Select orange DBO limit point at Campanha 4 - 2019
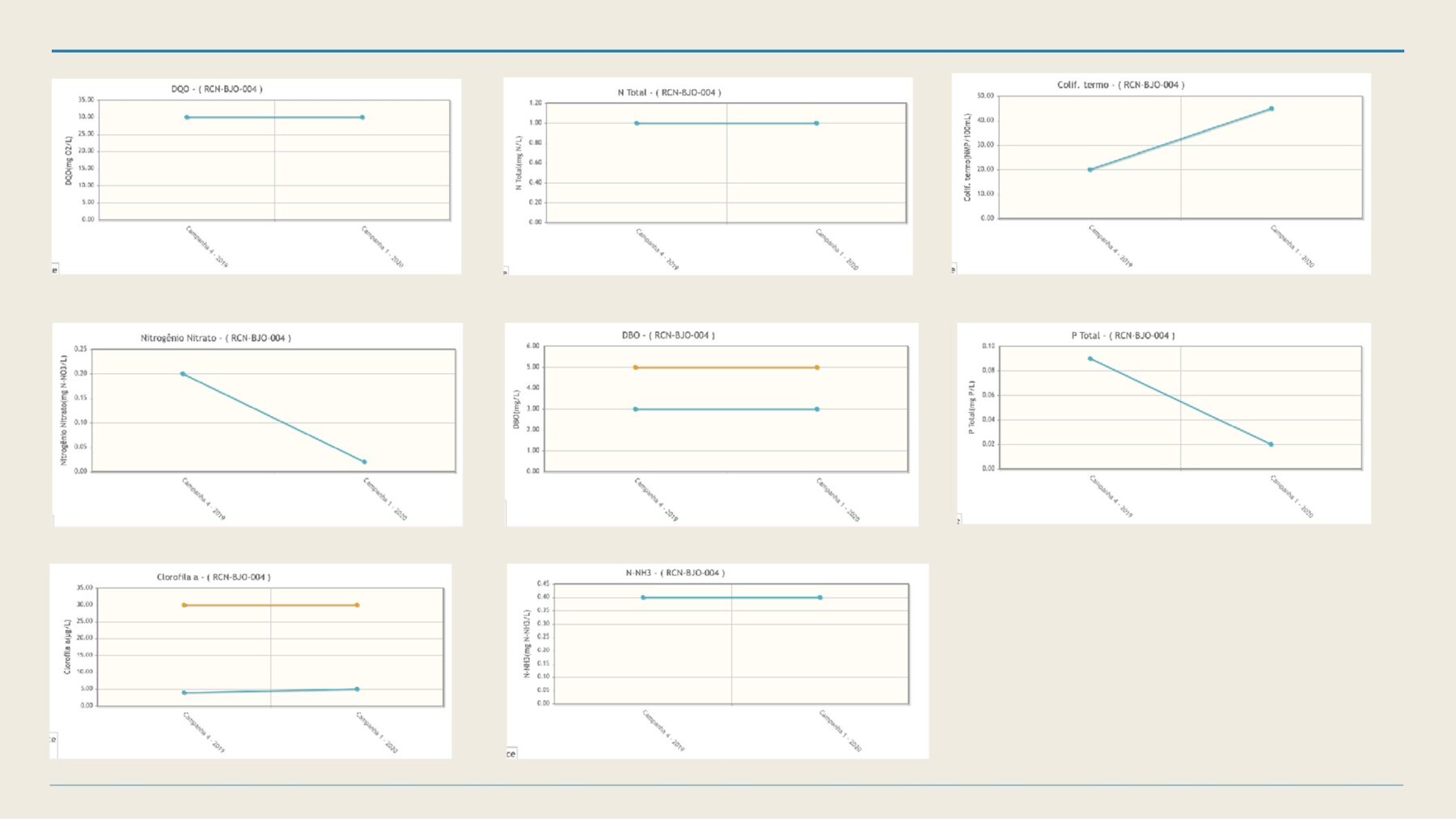1456x819 pixels. (x=636, y=367)
